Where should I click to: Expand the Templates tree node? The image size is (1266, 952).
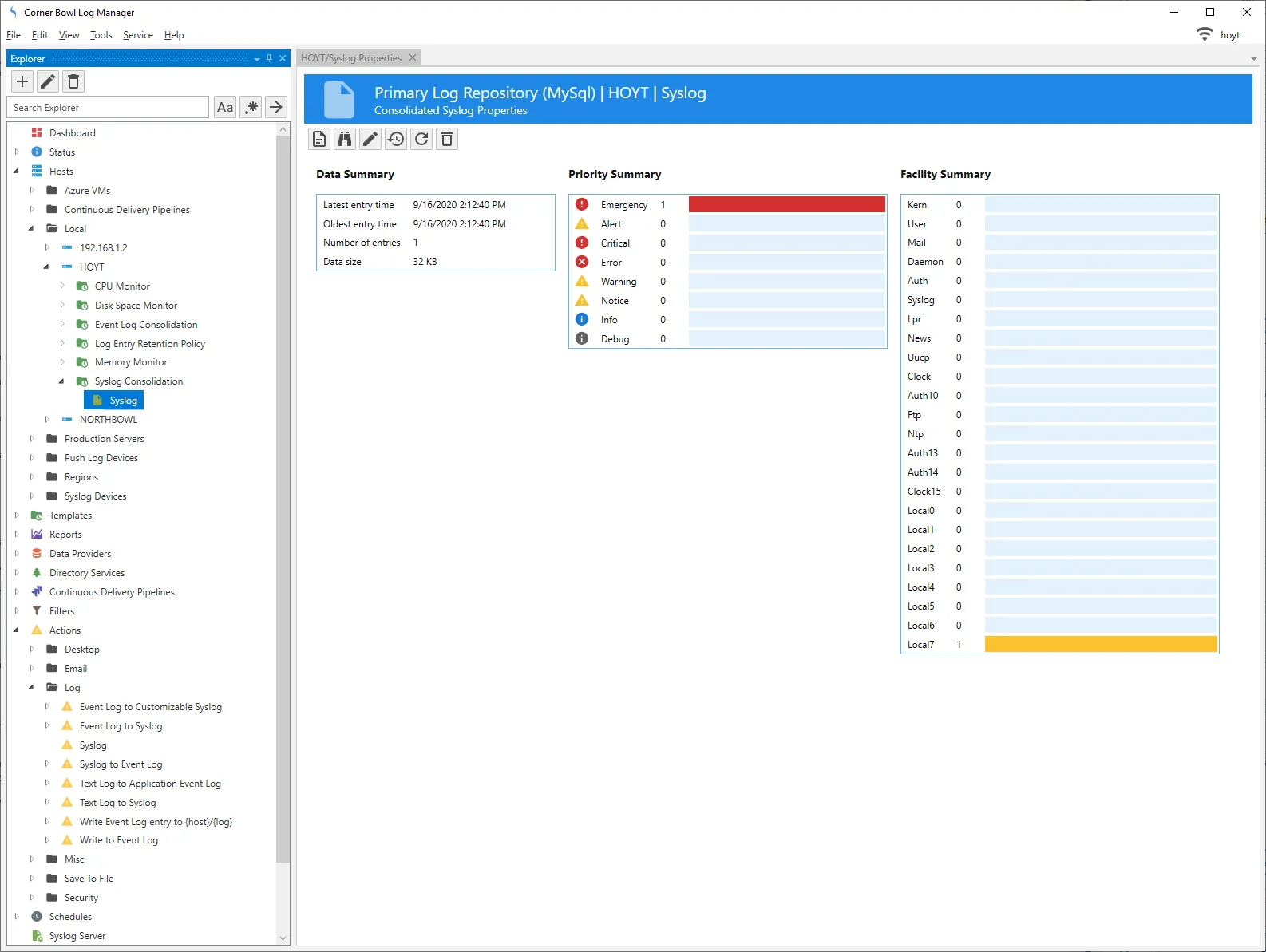click(x=17, y=516)
